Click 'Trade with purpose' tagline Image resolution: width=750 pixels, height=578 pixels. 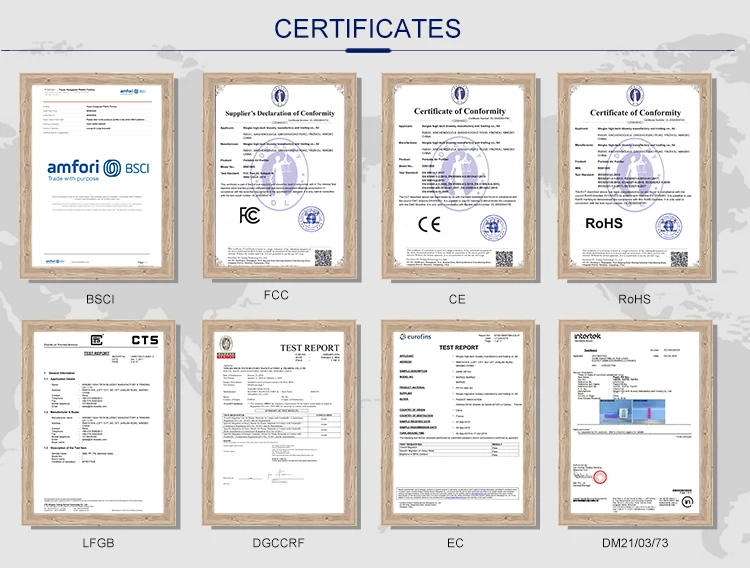pos(73,178)
